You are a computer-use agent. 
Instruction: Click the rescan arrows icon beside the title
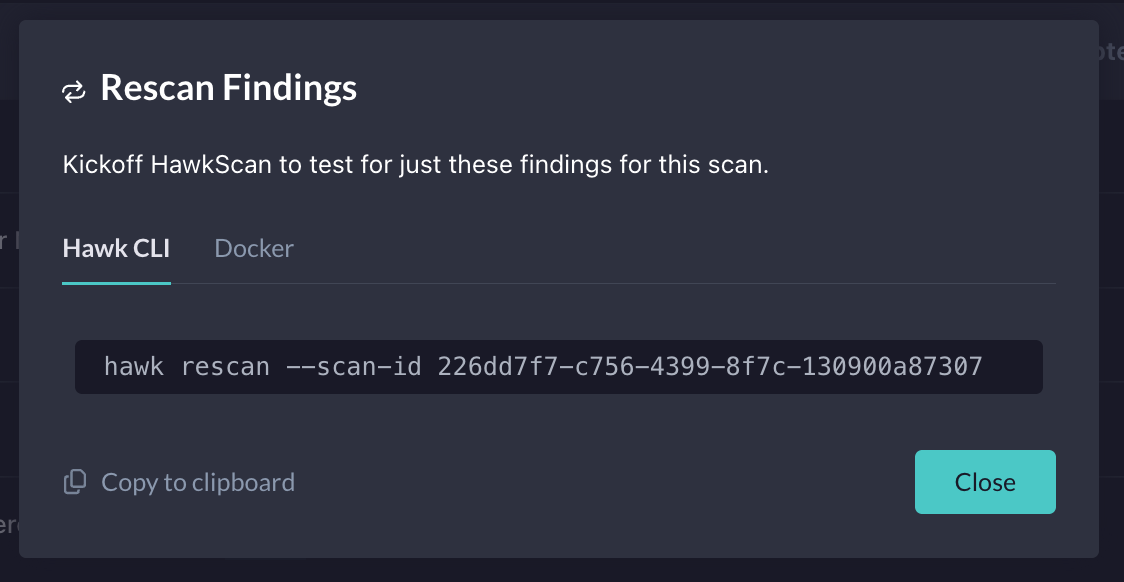point(74,91)
